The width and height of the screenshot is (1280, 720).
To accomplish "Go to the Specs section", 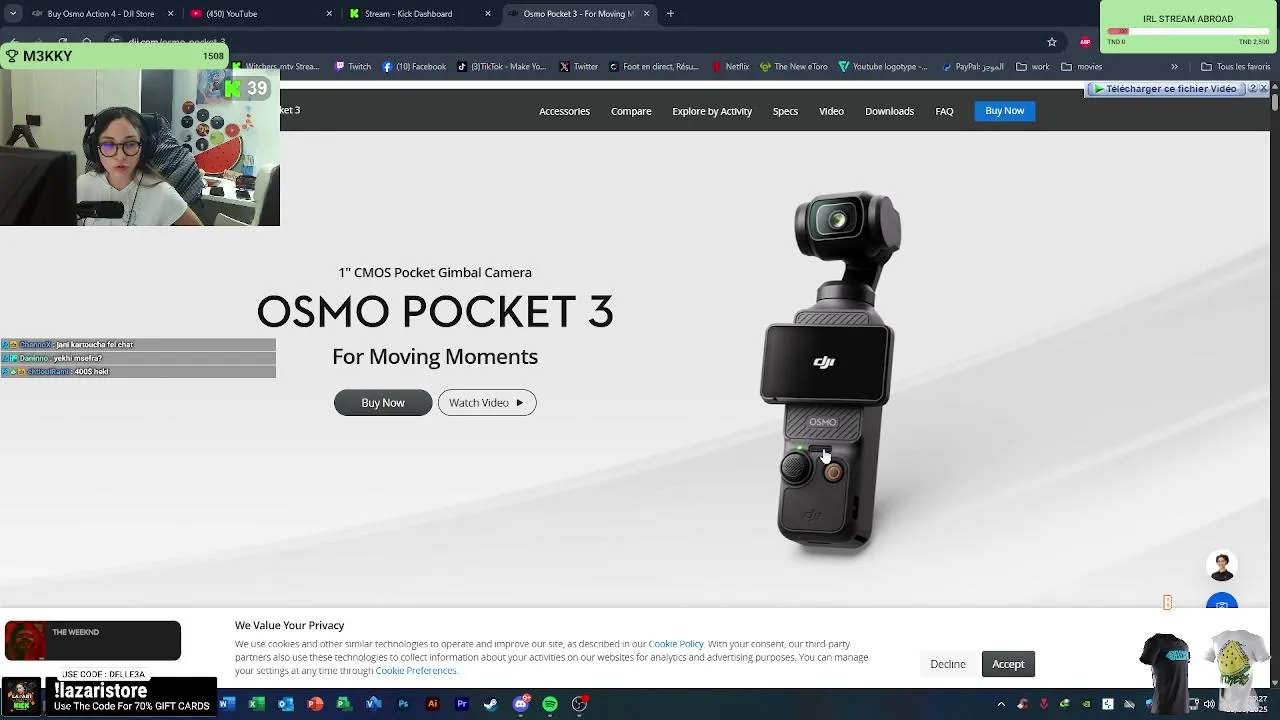I will tap(785, 111).
